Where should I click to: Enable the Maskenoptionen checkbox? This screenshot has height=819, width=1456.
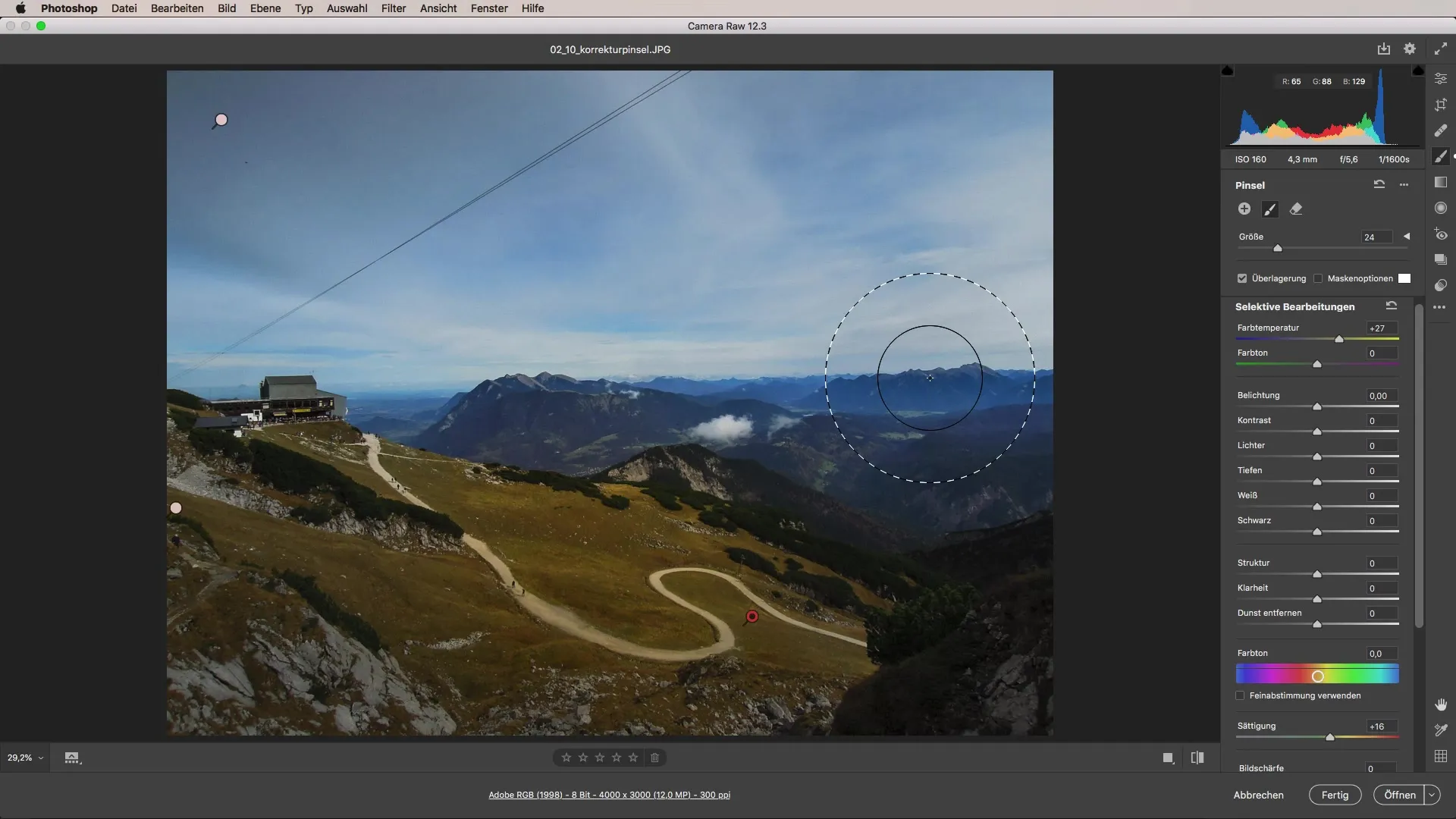click(x=1318, y=278)
